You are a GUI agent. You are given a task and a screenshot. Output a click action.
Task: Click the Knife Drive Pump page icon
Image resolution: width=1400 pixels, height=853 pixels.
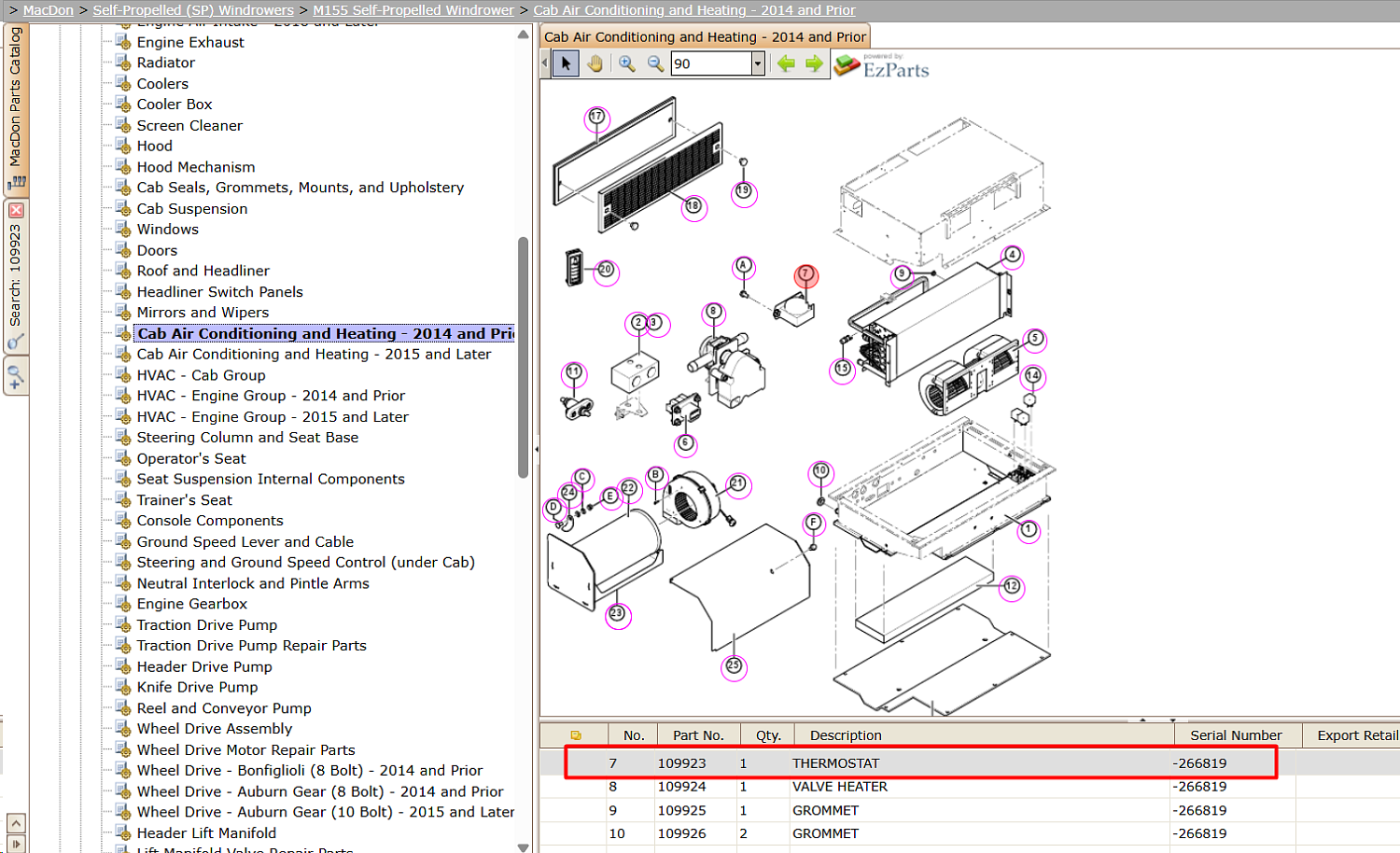[x=123, y=688]
